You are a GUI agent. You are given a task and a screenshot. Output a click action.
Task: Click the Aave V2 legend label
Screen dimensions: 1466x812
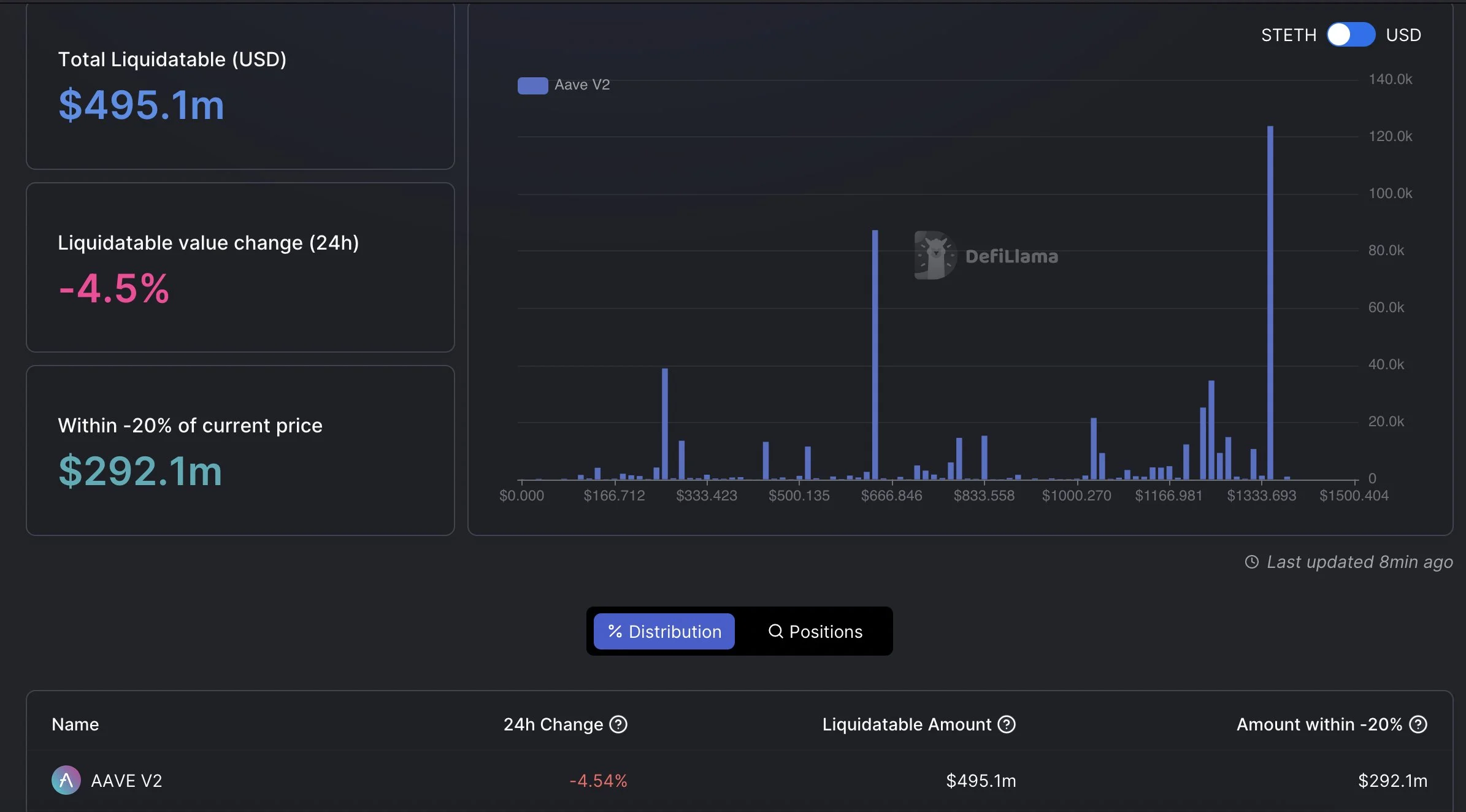582,85
